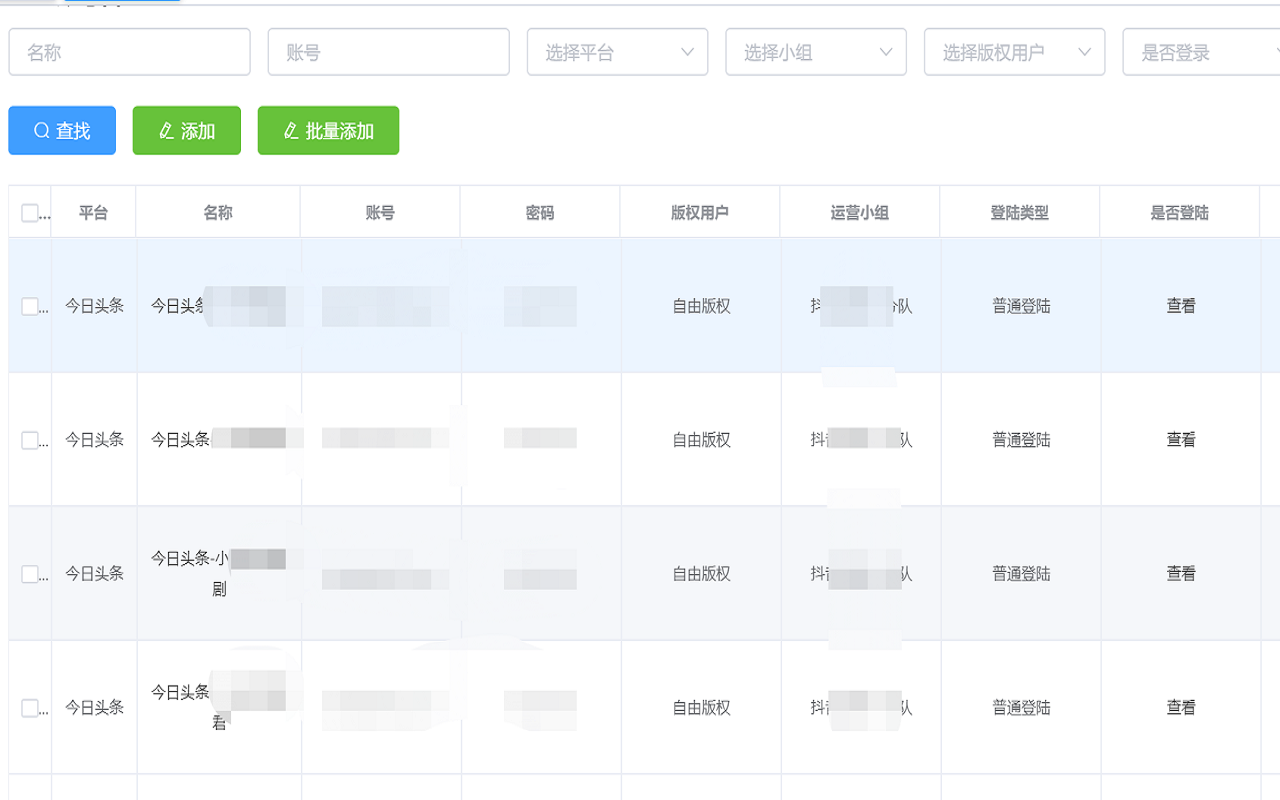Click the 密码 column header
1280x800 pixels.
540,213
